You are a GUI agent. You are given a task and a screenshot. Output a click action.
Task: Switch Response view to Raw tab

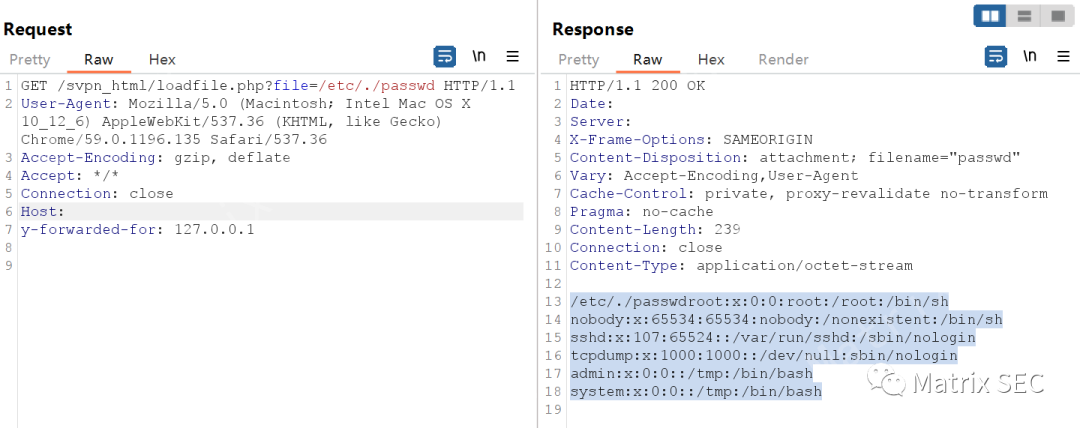click(647, 60)
